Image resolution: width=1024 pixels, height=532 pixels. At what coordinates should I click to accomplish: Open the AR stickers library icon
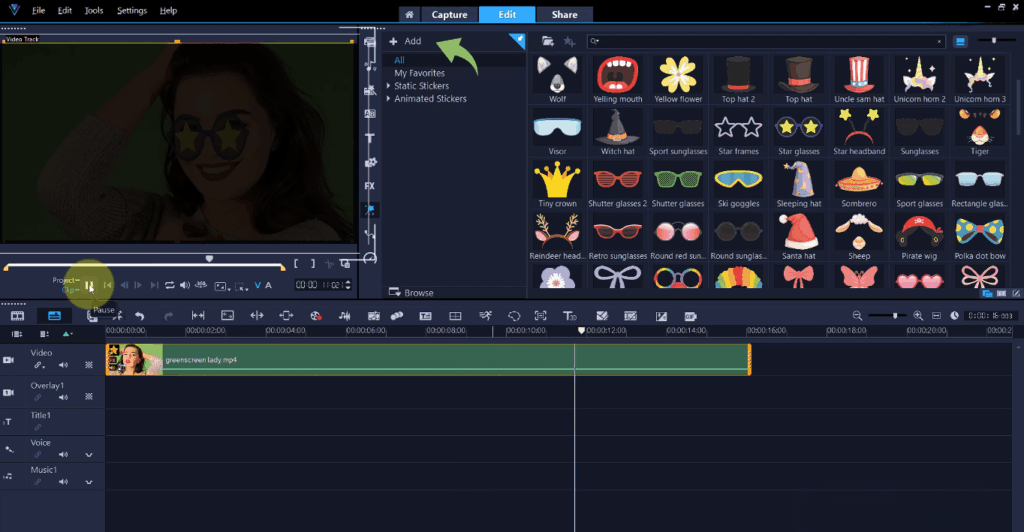370,210
